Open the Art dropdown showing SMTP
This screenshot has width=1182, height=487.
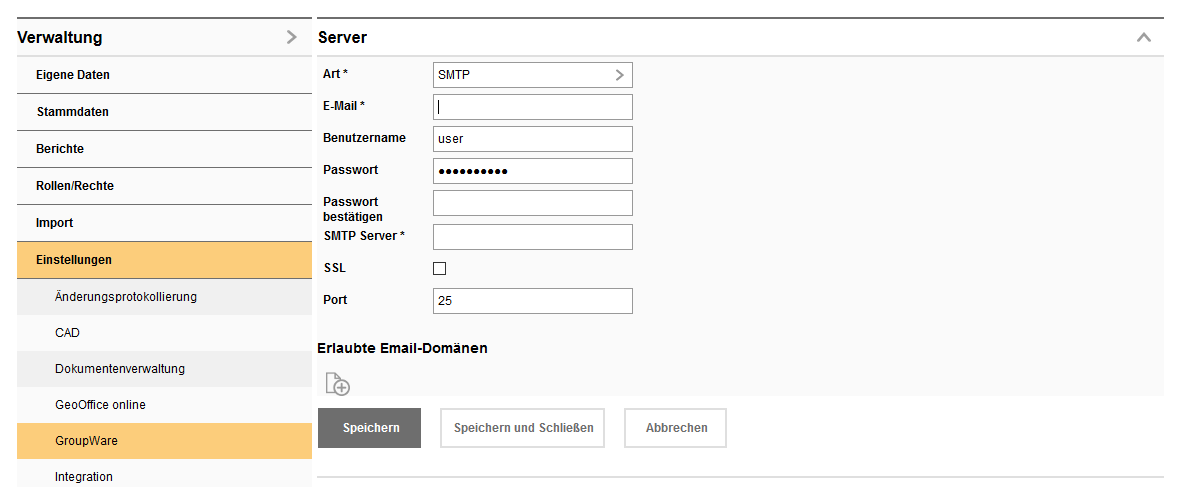(x=532, y=75)
